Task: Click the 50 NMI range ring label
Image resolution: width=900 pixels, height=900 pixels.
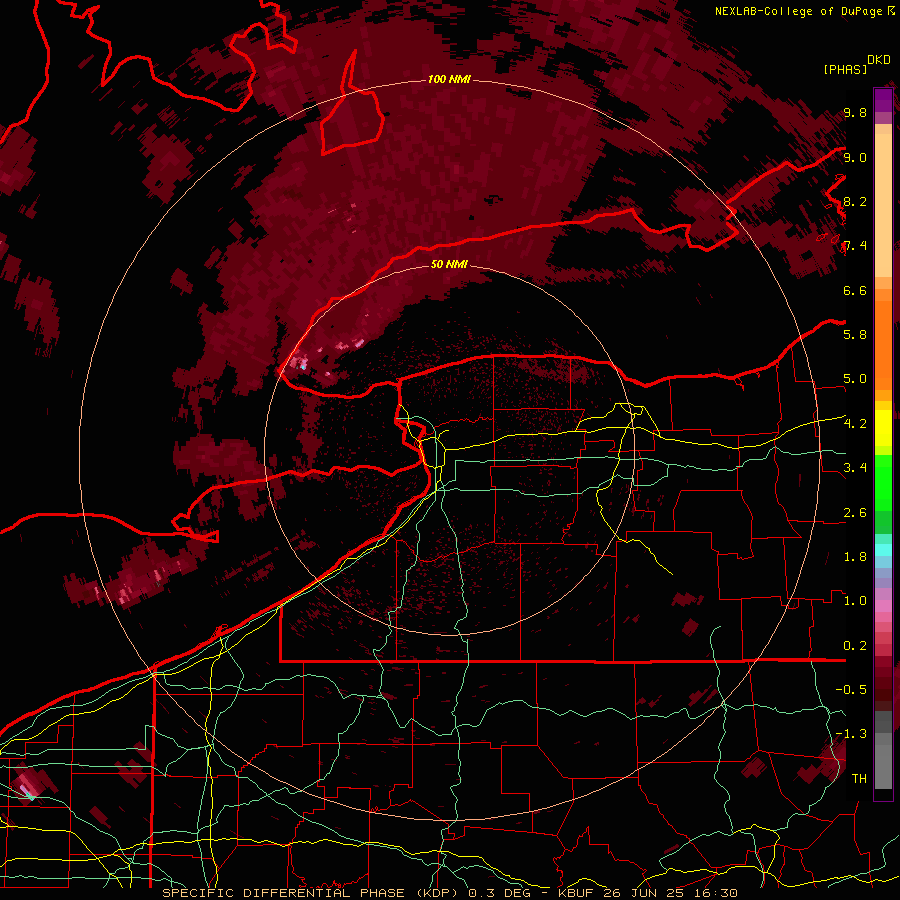Action: coord(449,264)
